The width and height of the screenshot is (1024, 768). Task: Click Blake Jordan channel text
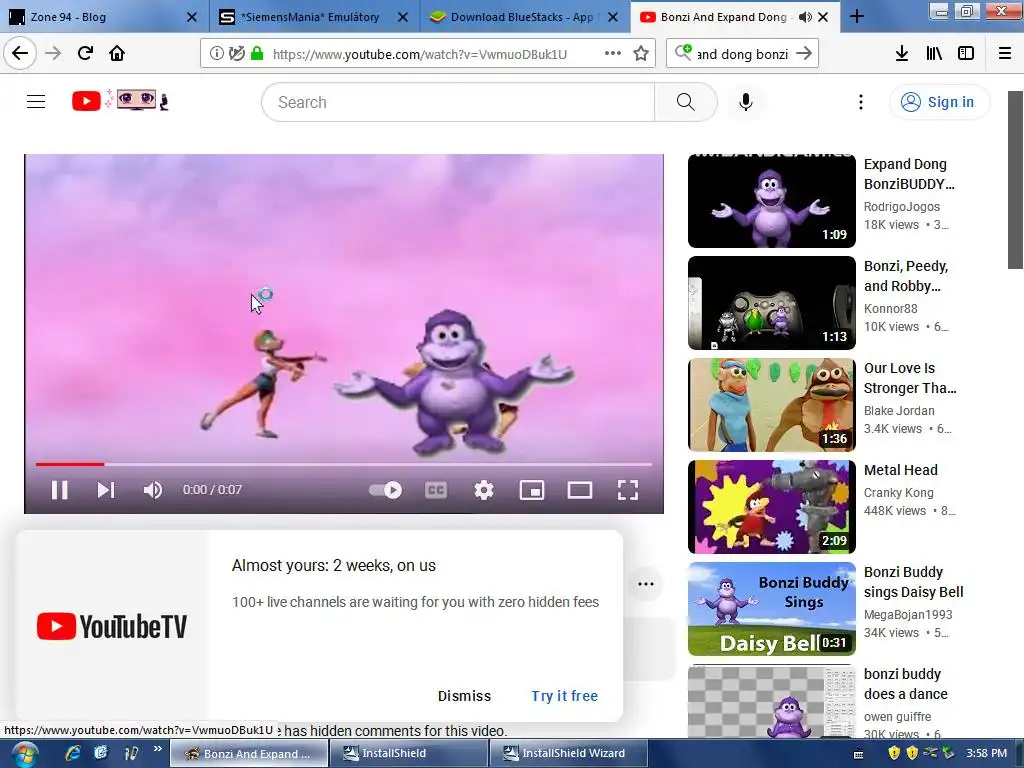pyautogui.click(x=899, y=411)
